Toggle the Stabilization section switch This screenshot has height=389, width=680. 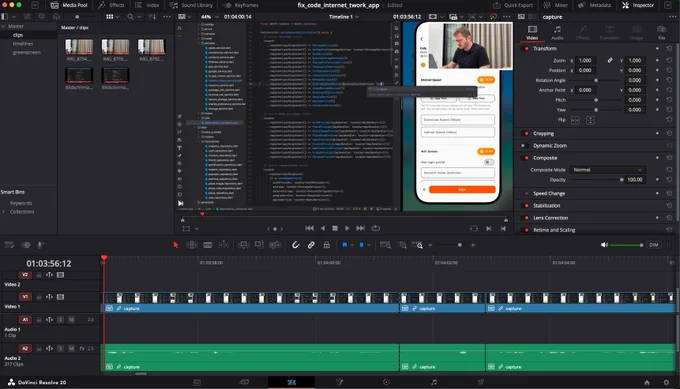(526, 206)
